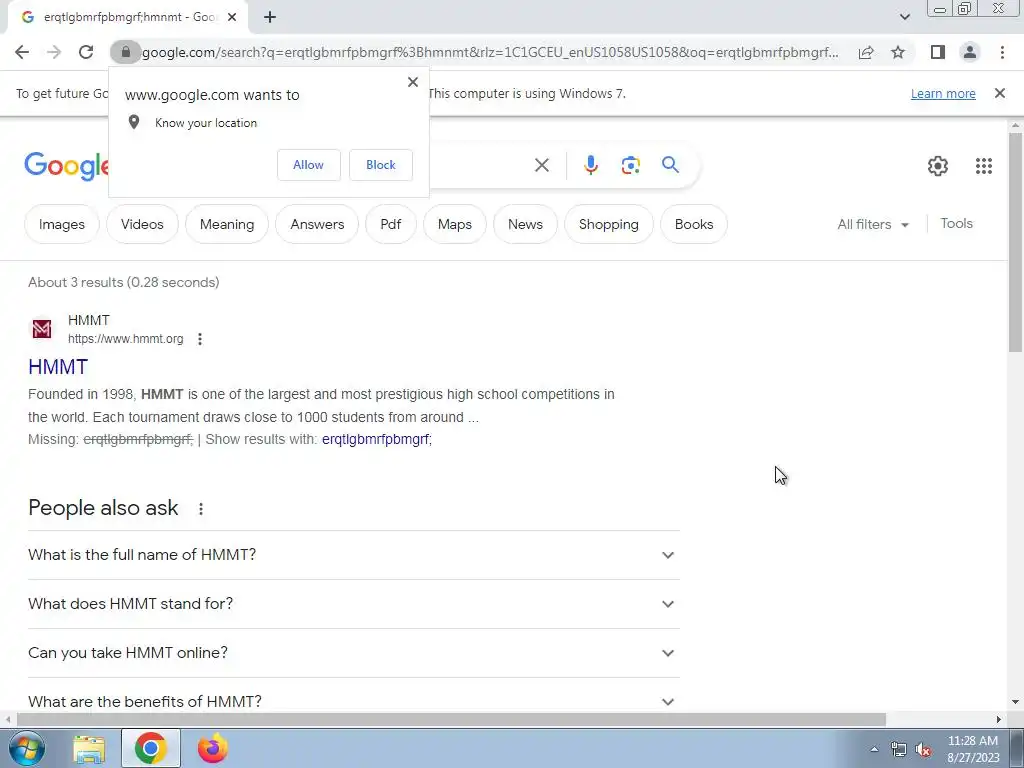The height and width of the screenshot is (768, 1024).
Task: Search by image with Google Lens
Action: [630, 165]
